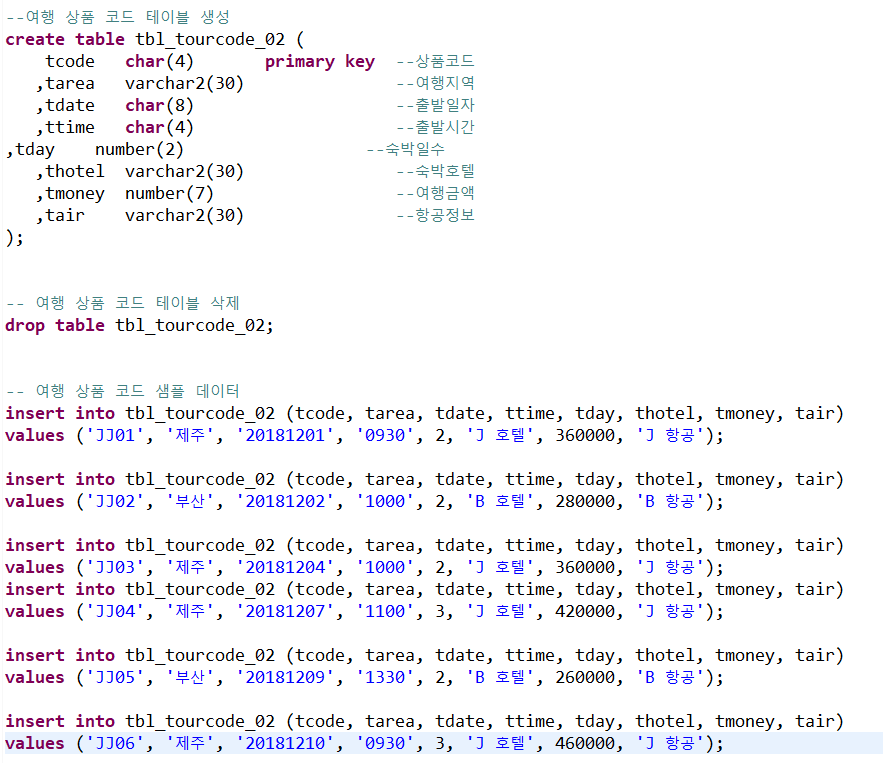The width and height of the screenshot is (883, 763).
Task: Click 'number(2)' data type
Action: click(x=139, y=150)
